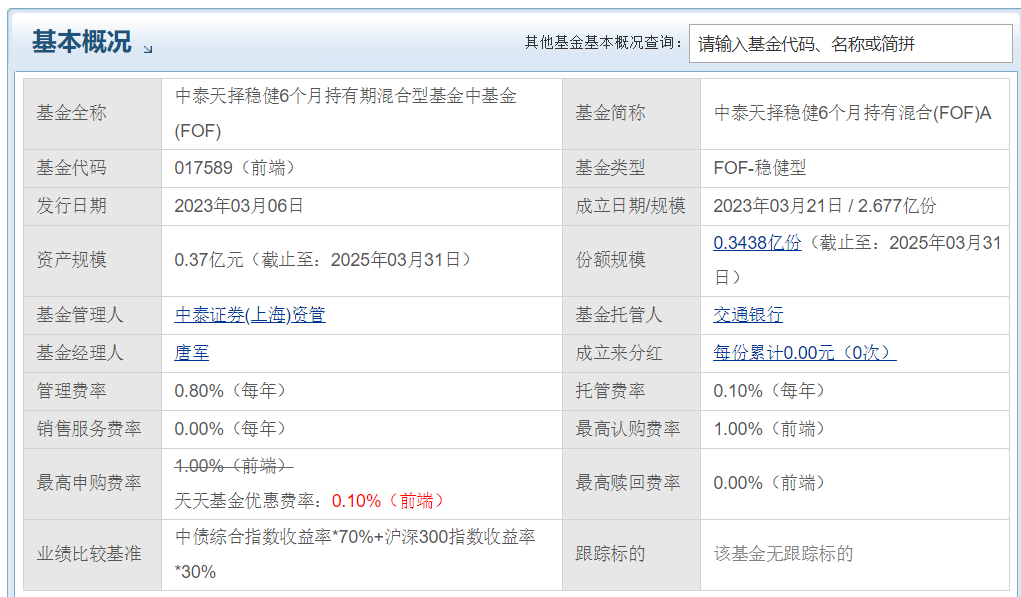Open the 交通银行 custodian link
This screenshot has height=597, width=1021.
[x=748, y=315]
